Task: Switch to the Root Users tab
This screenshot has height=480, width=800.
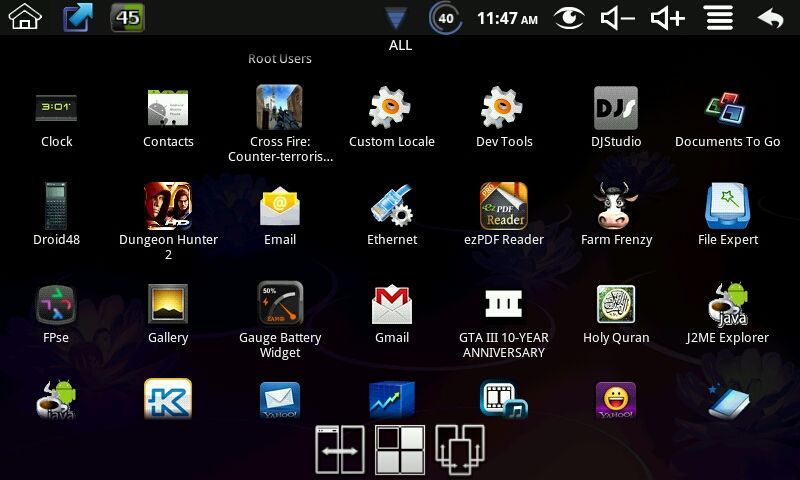Action: (280, 59)
